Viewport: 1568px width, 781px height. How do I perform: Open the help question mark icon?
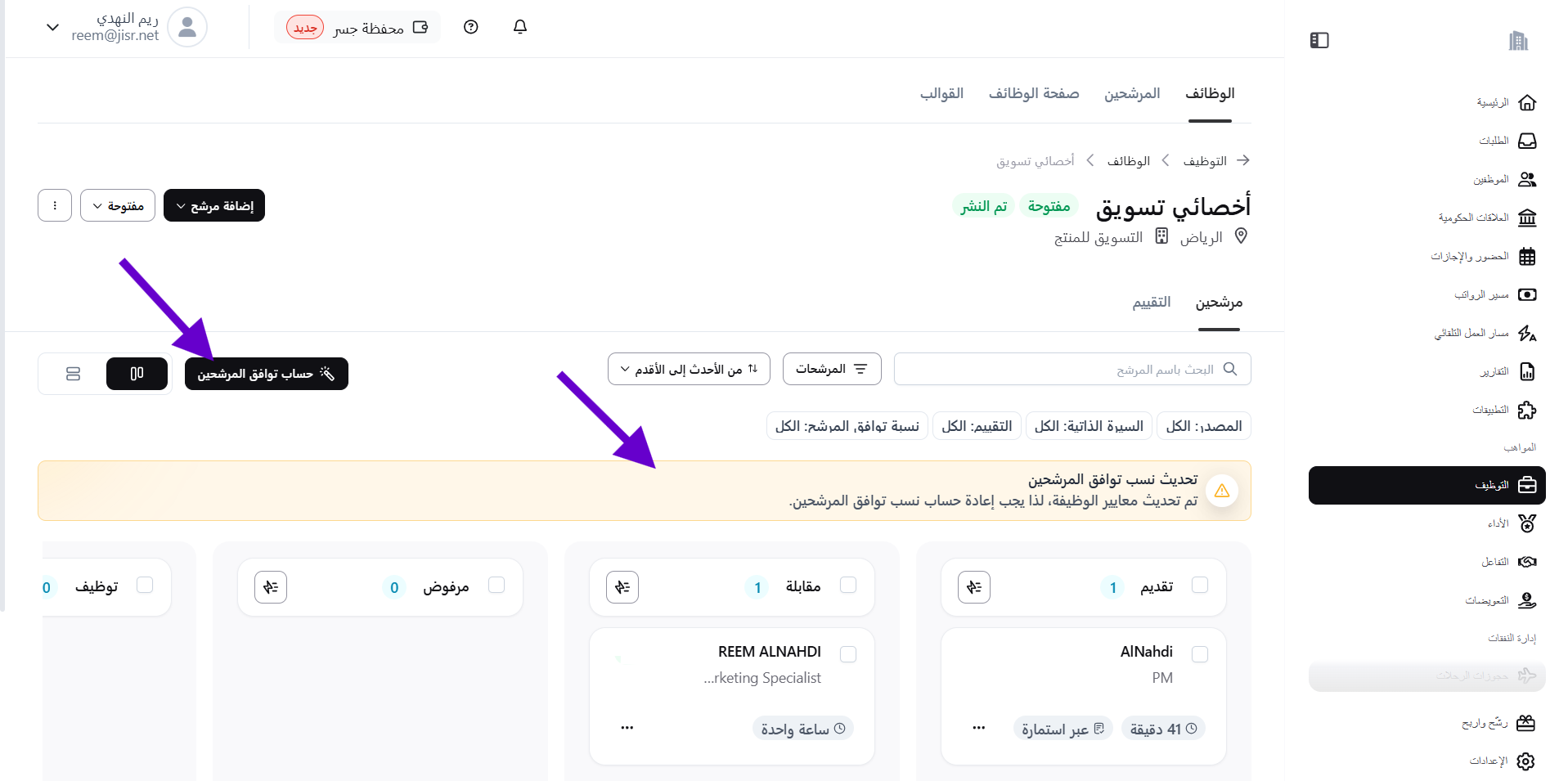[470, 27]
